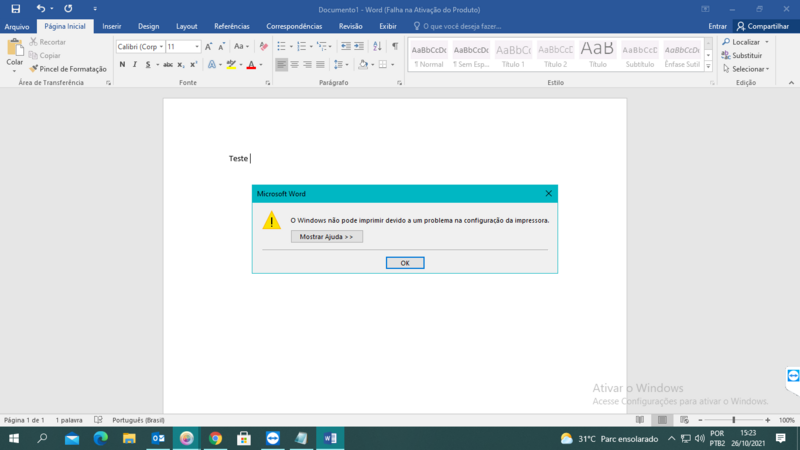Apply text effects icon

(212, 64)
